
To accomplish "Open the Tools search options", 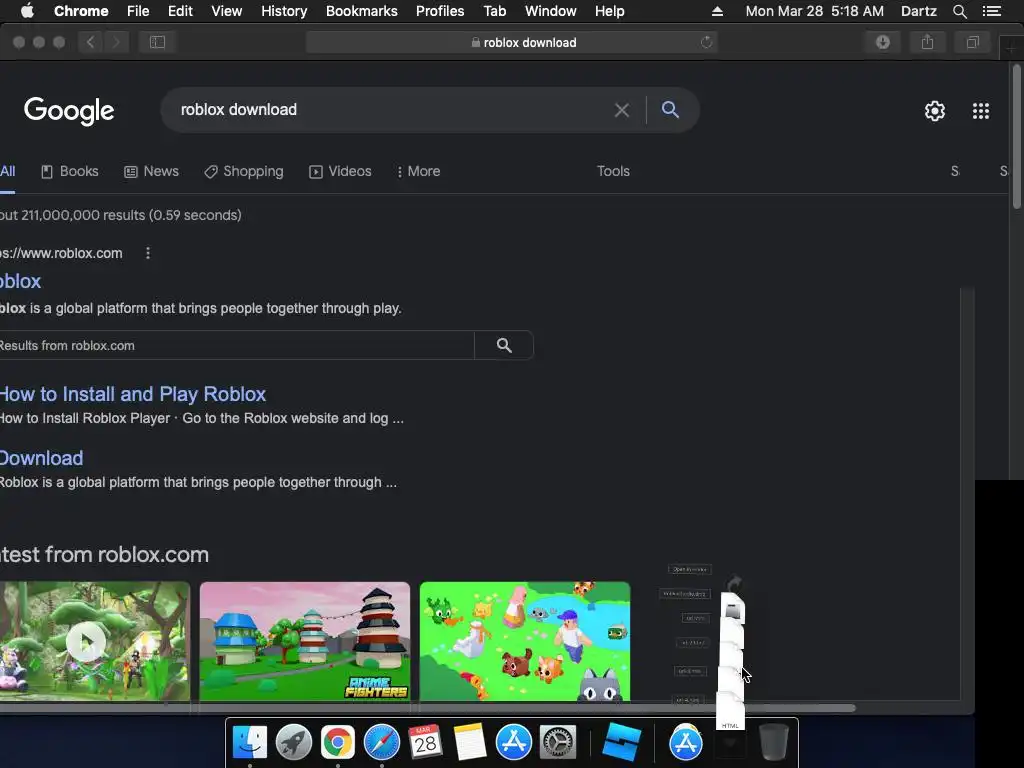I will click(x=613, y=171).
